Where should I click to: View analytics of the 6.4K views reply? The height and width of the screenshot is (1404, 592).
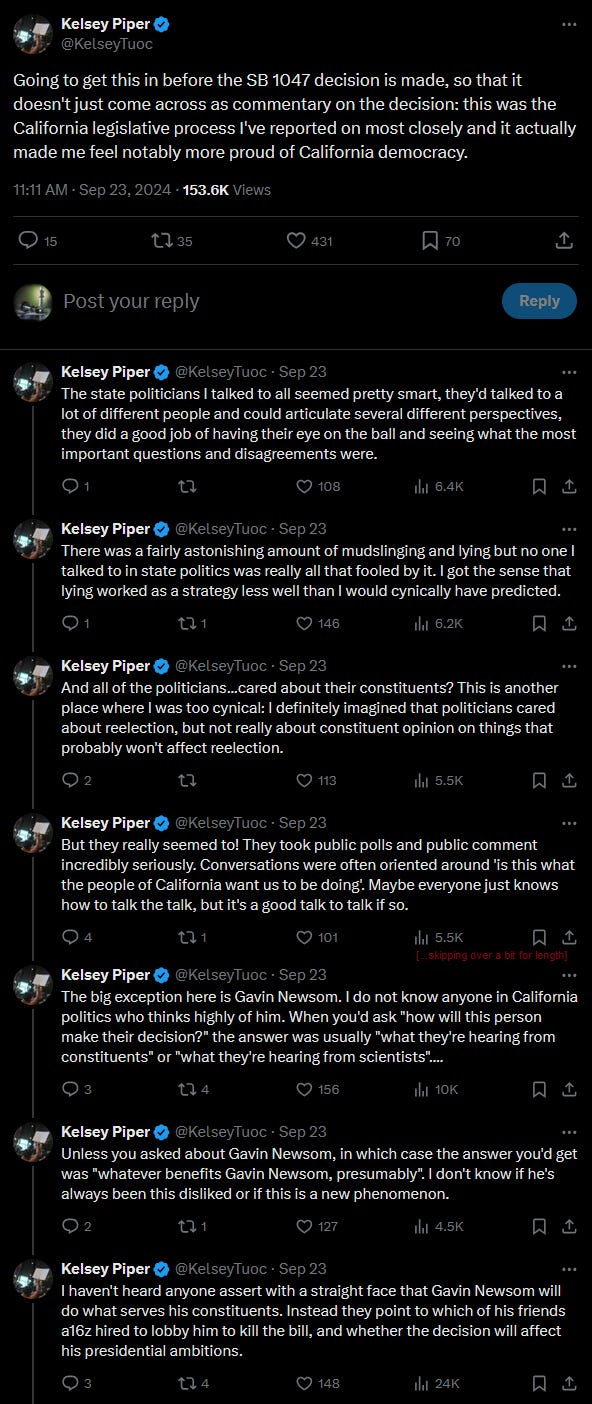[x=421, y=486]
